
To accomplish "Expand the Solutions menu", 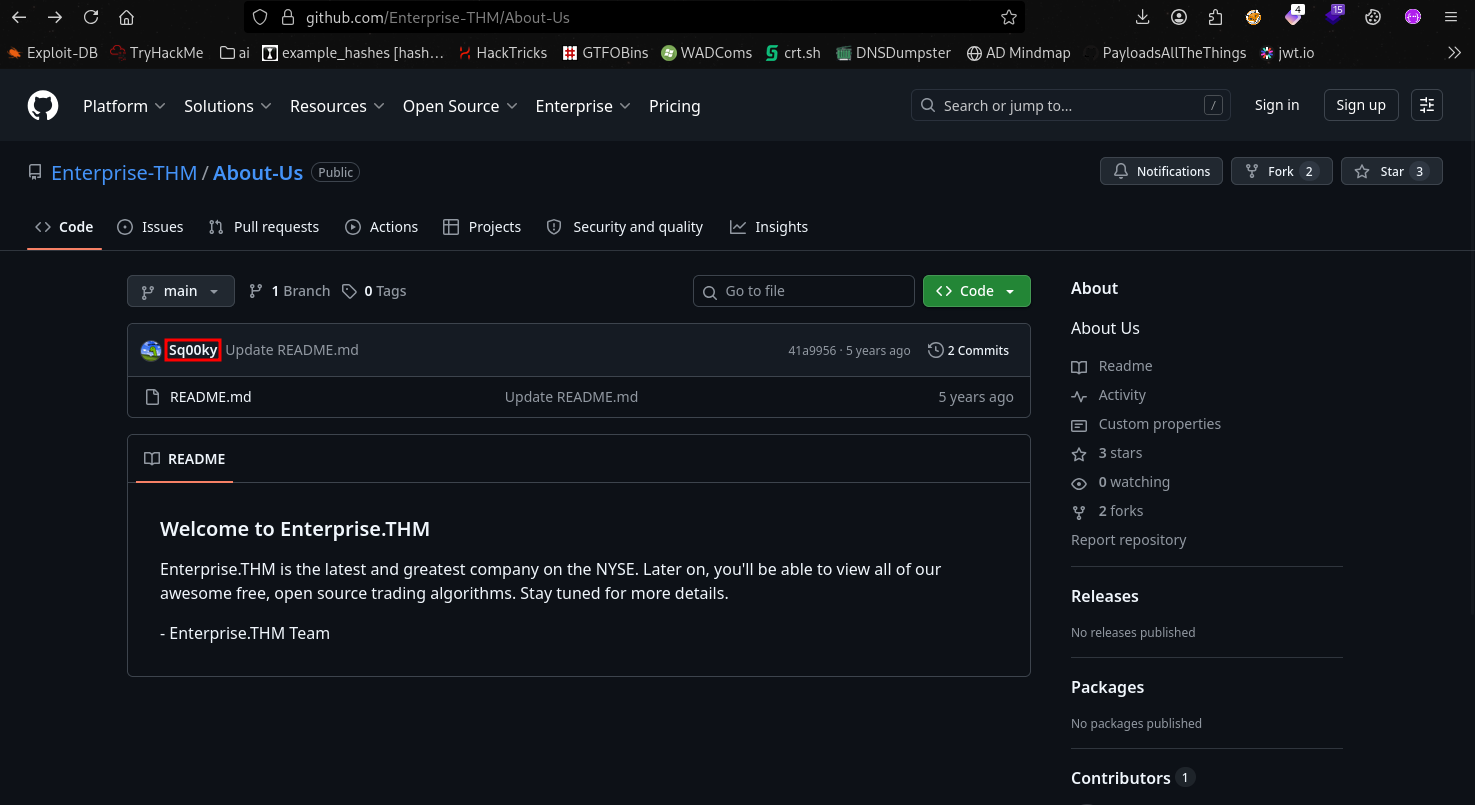I will [228, 106].
